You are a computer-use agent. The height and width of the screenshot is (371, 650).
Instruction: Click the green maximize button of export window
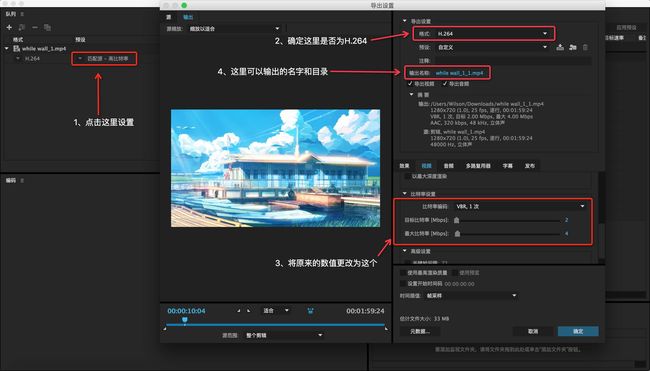tap(184, 5)
